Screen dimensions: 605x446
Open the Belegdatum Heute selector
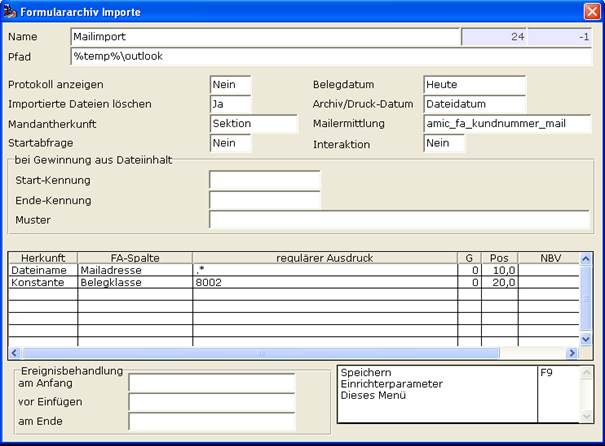pos(475,84)
